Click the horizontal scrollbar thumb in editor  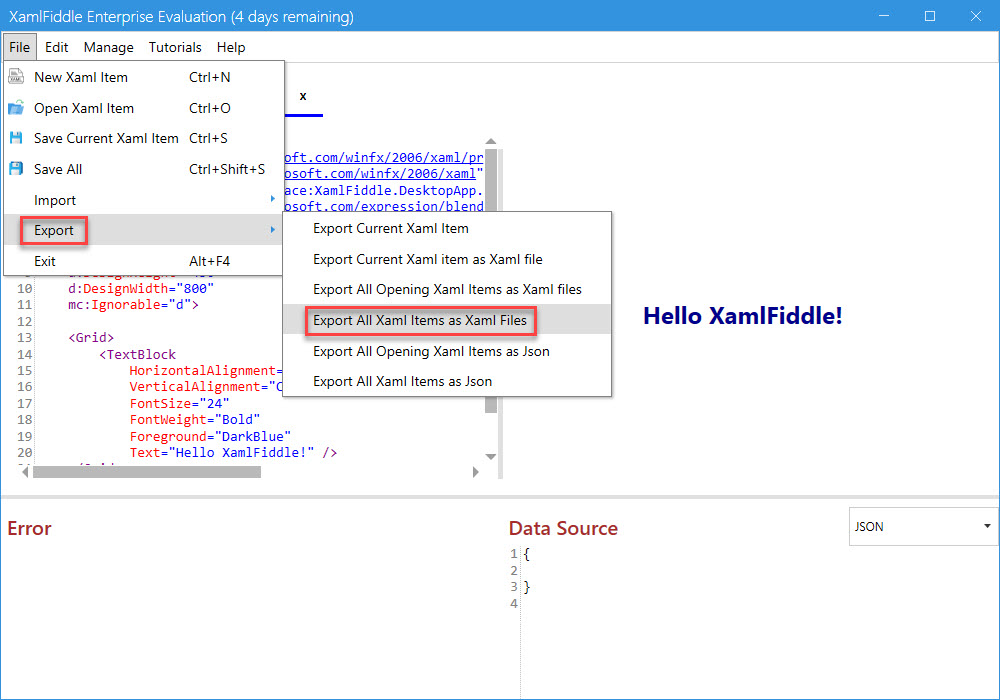click(147, 472)
